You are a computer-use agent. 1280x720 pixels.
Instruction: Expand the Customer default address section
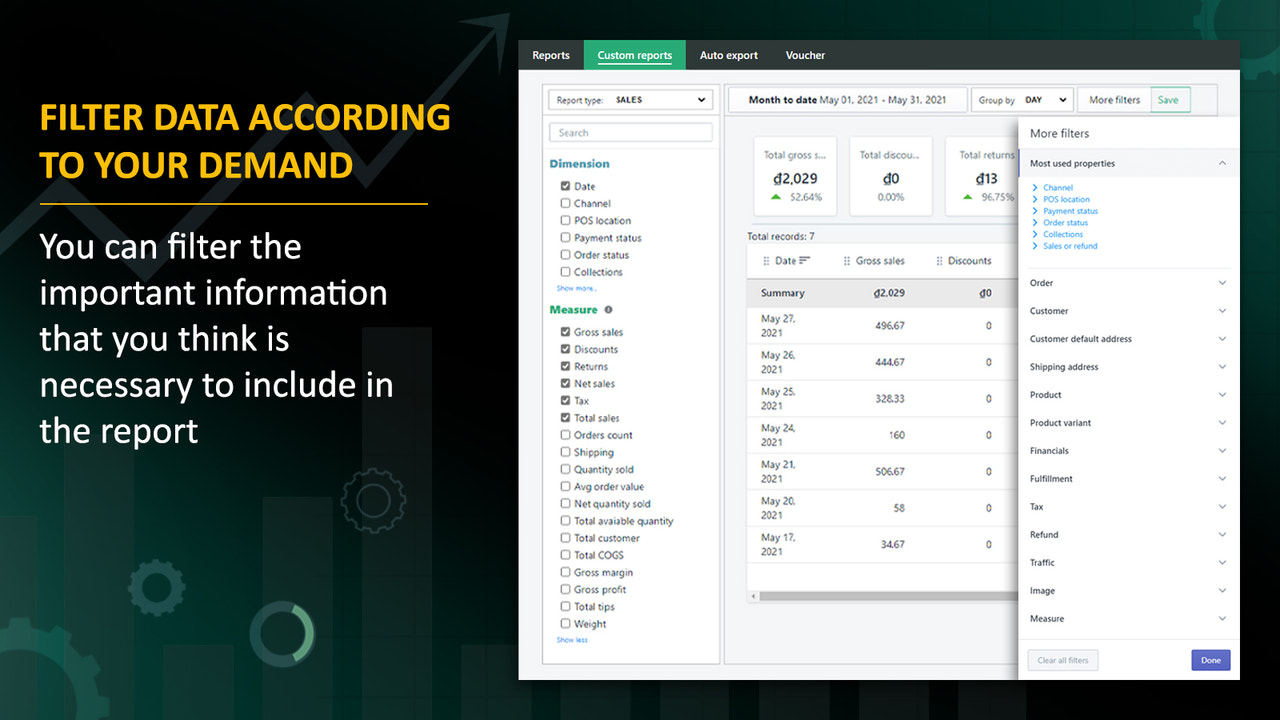point(1128,339)
